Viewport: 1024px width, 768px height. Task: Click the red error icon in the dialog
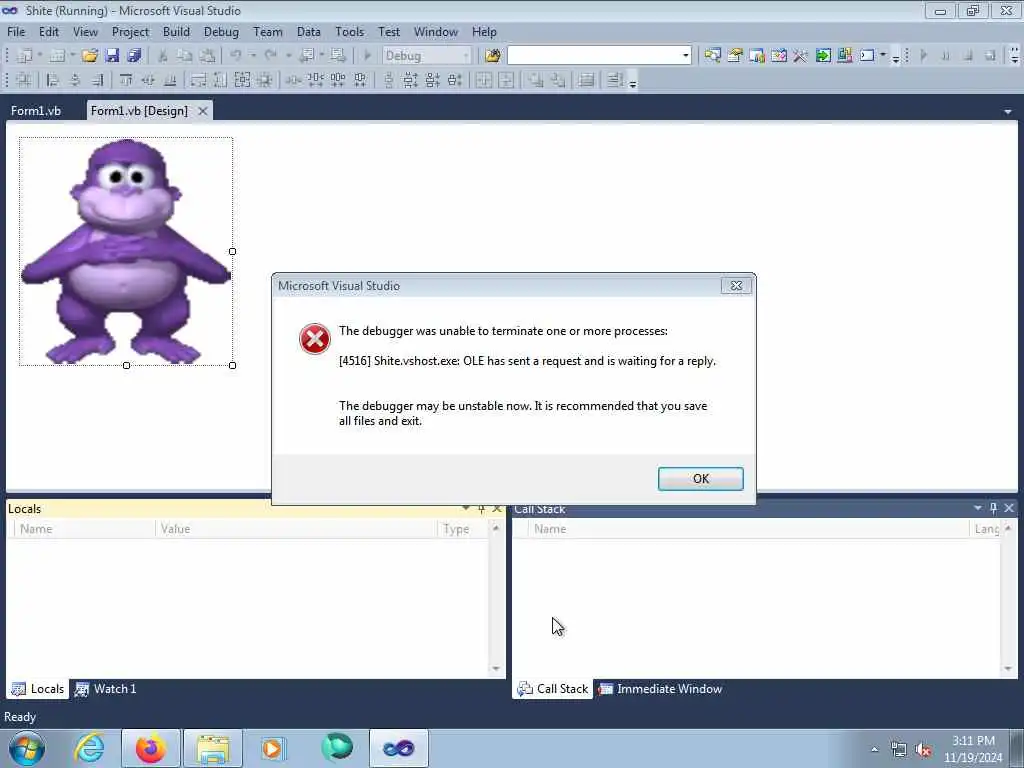click(315, 339)
